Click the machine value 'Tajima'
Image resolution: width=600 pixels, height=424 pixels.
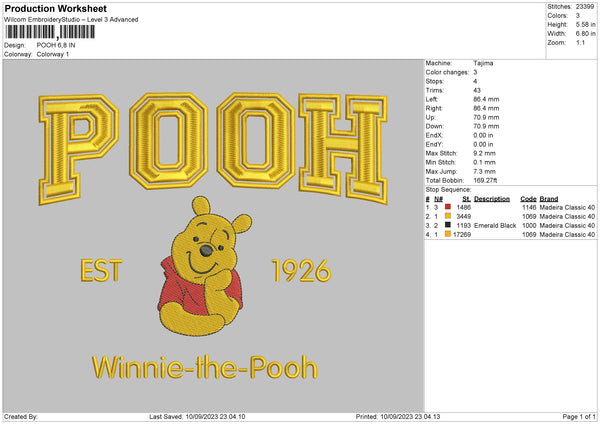tap(483, 63)
